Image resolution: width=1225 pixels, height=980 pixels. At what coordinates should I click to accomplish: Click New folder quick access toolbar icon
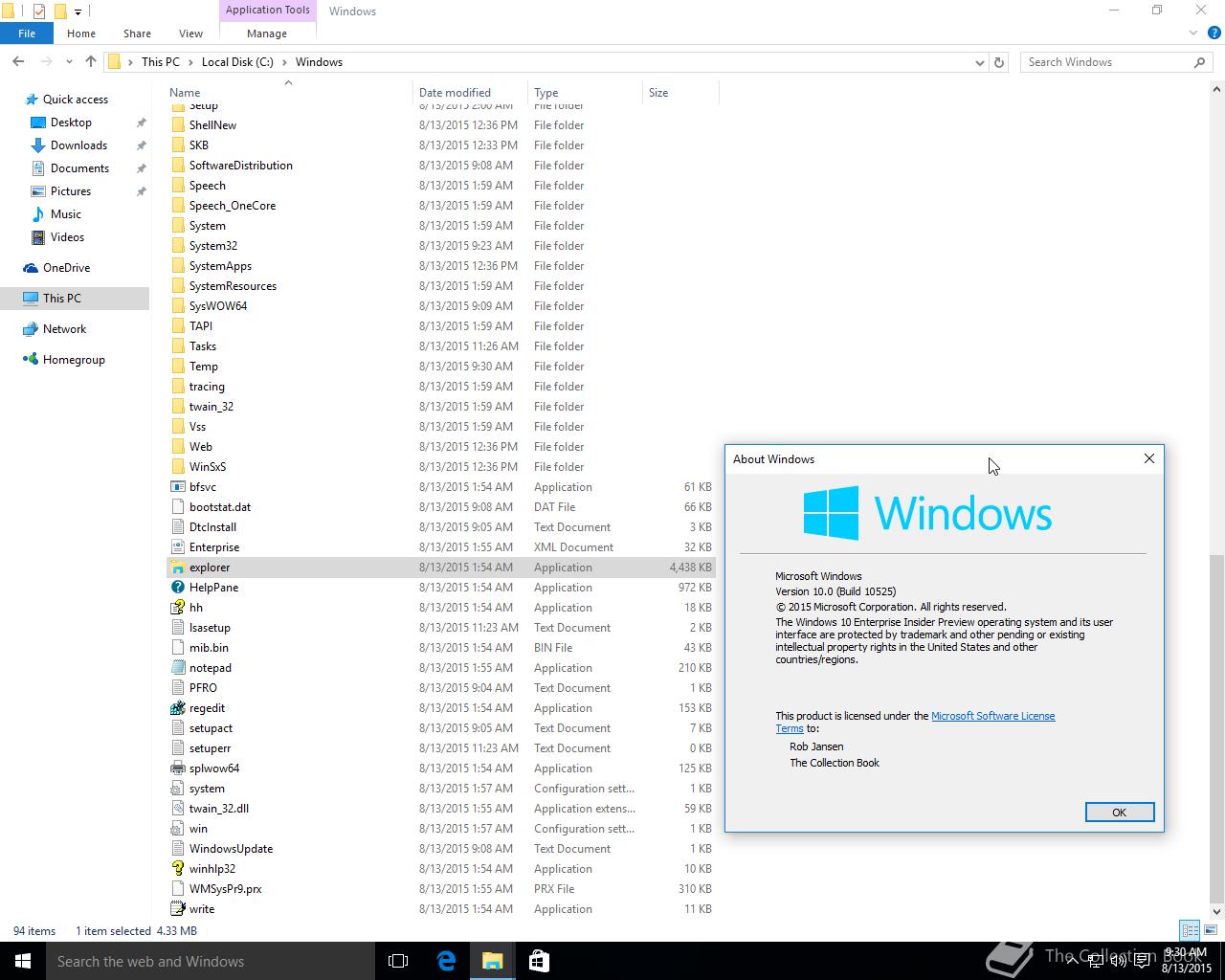click(59, 11)
